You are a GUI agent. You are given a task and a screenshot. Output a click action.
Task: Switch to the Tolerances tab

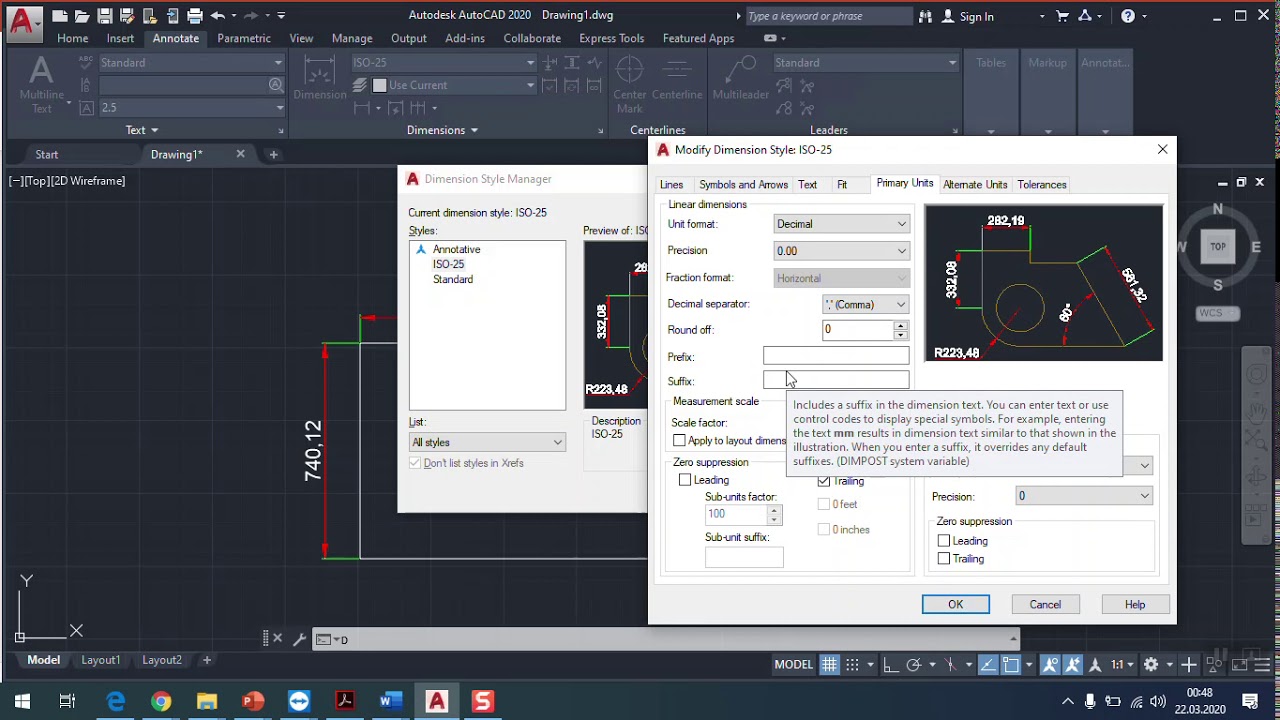(x=1042, y=185)
